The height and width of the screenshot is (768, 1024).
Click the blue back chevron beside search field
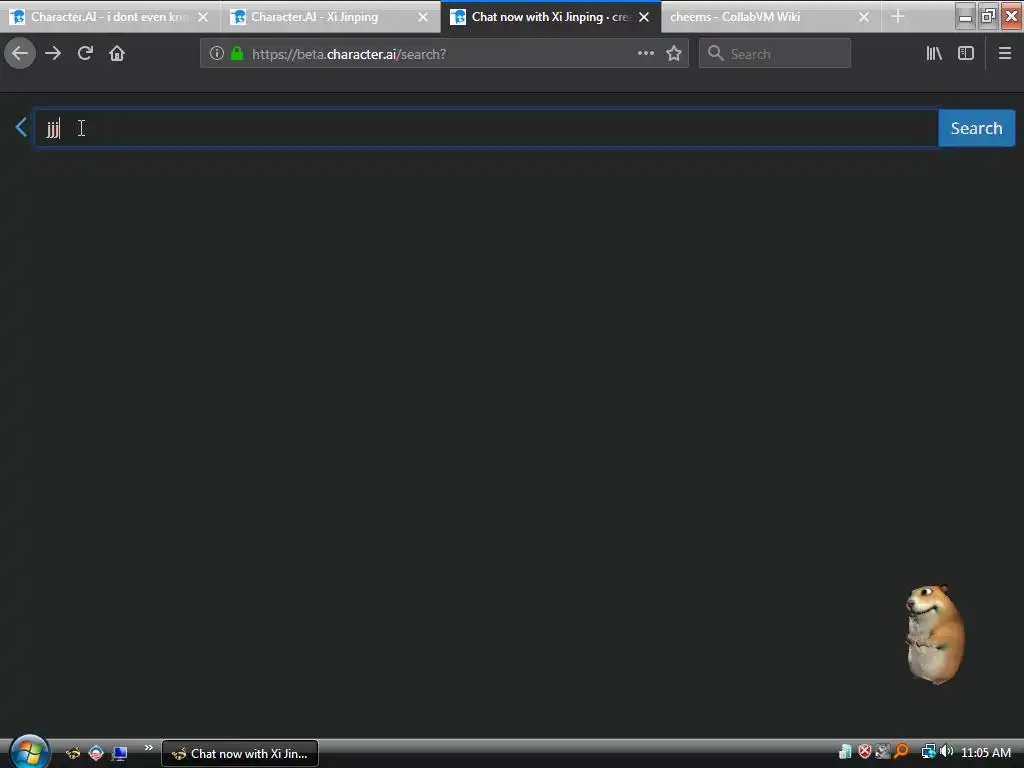click(x=21, y=127)
